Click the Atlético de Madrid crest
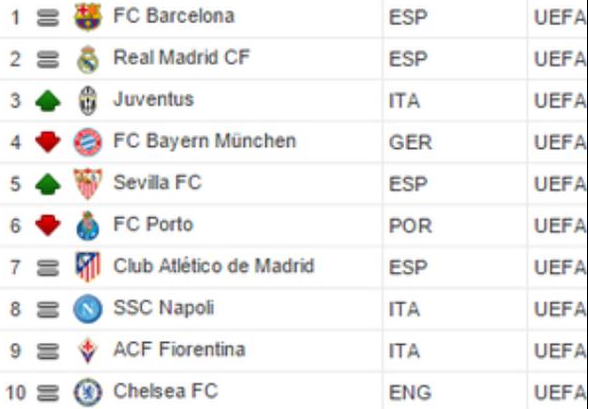The width and height of the screenshot is (589, 409). [88, 267]
